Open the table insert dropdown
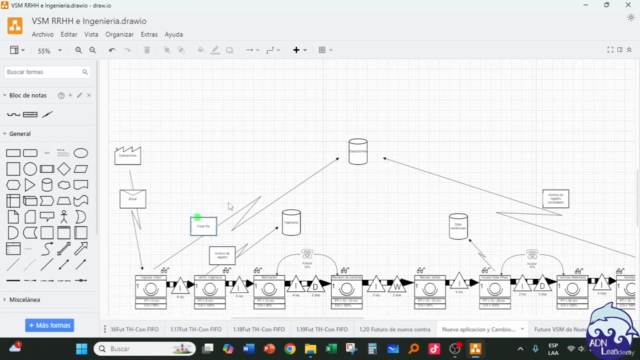The image size is (640, 360). click(x=325, y=50)
